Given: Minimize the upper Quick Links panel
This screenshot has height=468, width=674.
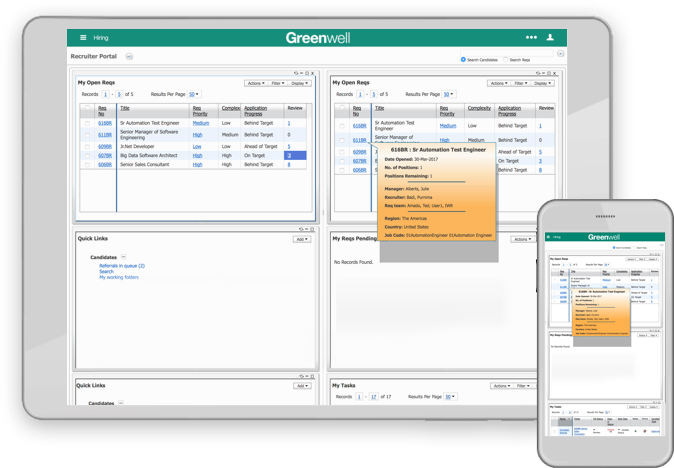Looking at the screenshot, I should point(306,229).
